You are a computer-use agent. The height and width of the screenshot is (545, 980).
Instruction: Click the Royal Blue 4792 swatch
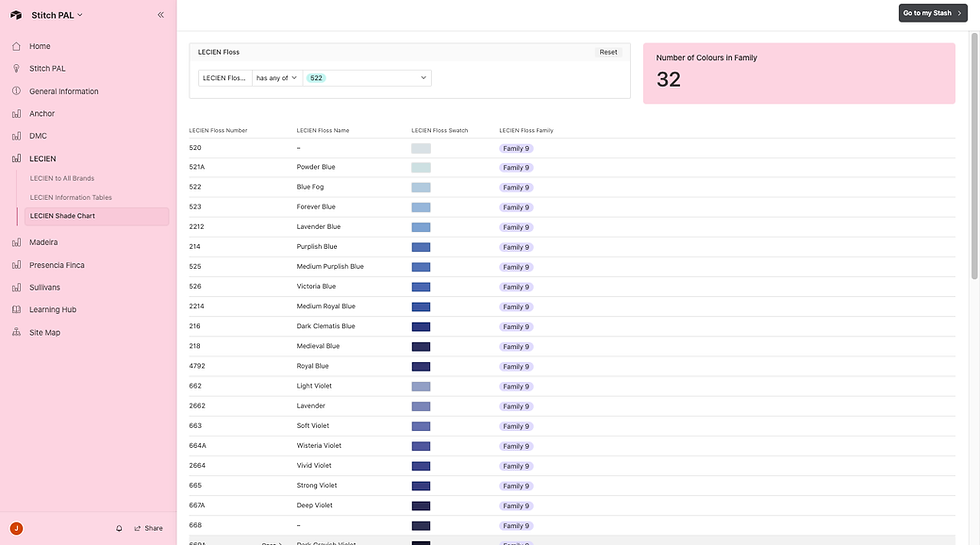point(421,367)
